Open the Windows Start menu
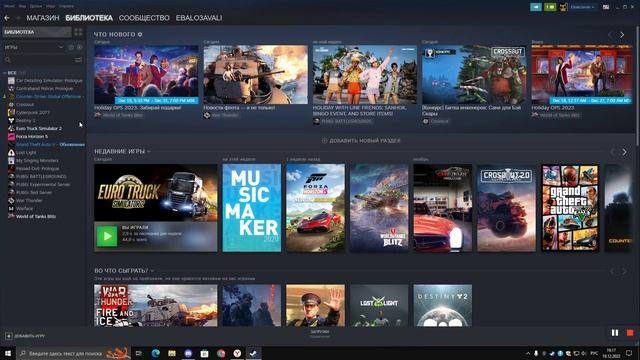This screenshot has height=360, width=640. [x=8, y=353]
